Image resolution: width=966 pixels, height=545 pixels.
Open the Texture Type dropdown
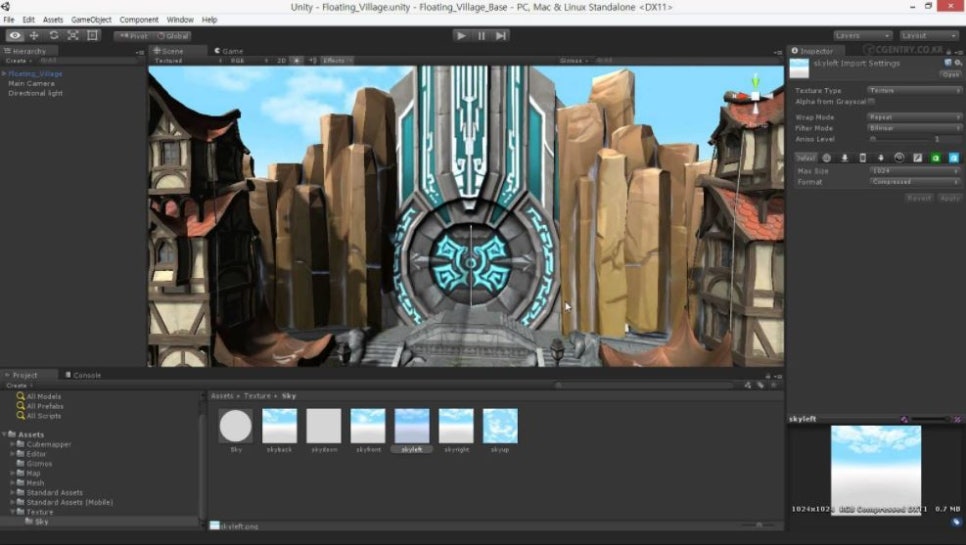coord(914,90)
